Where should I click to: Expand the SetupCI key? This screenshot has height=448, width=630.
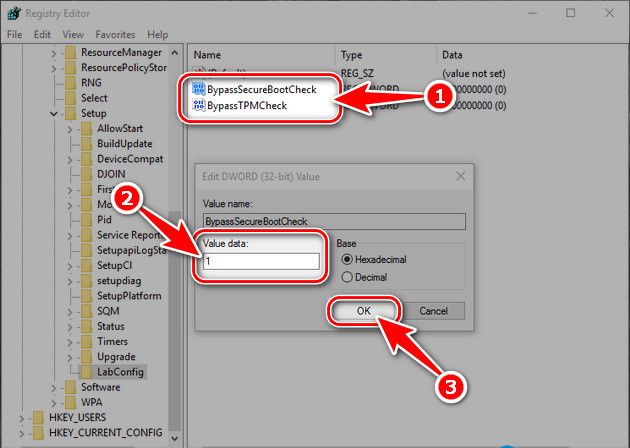(70, 266)
